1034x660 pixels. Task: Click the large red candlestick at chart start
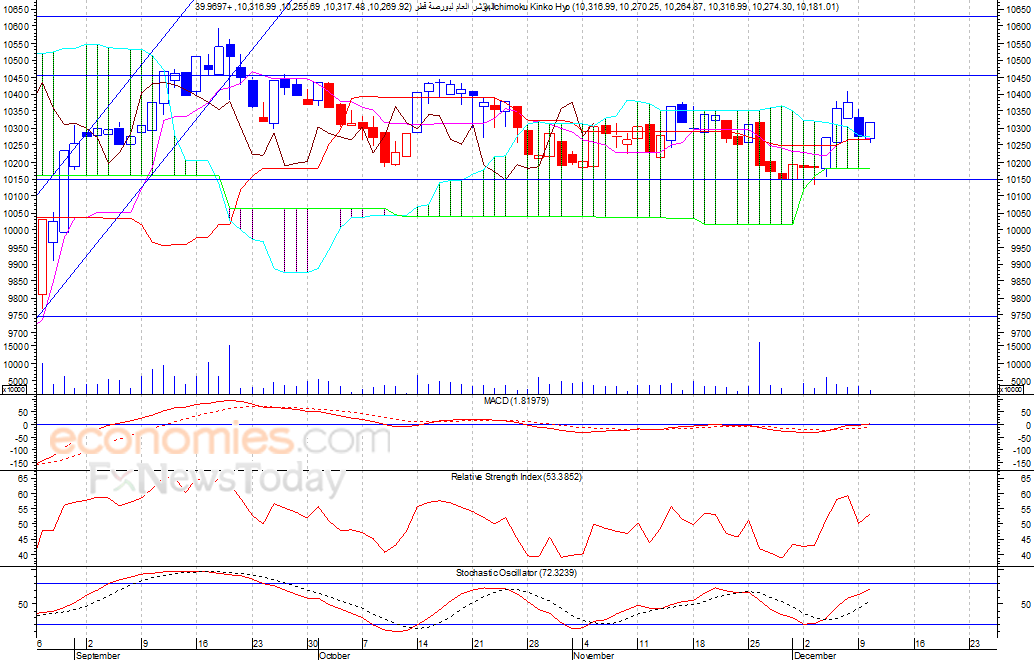coord(42,257)
